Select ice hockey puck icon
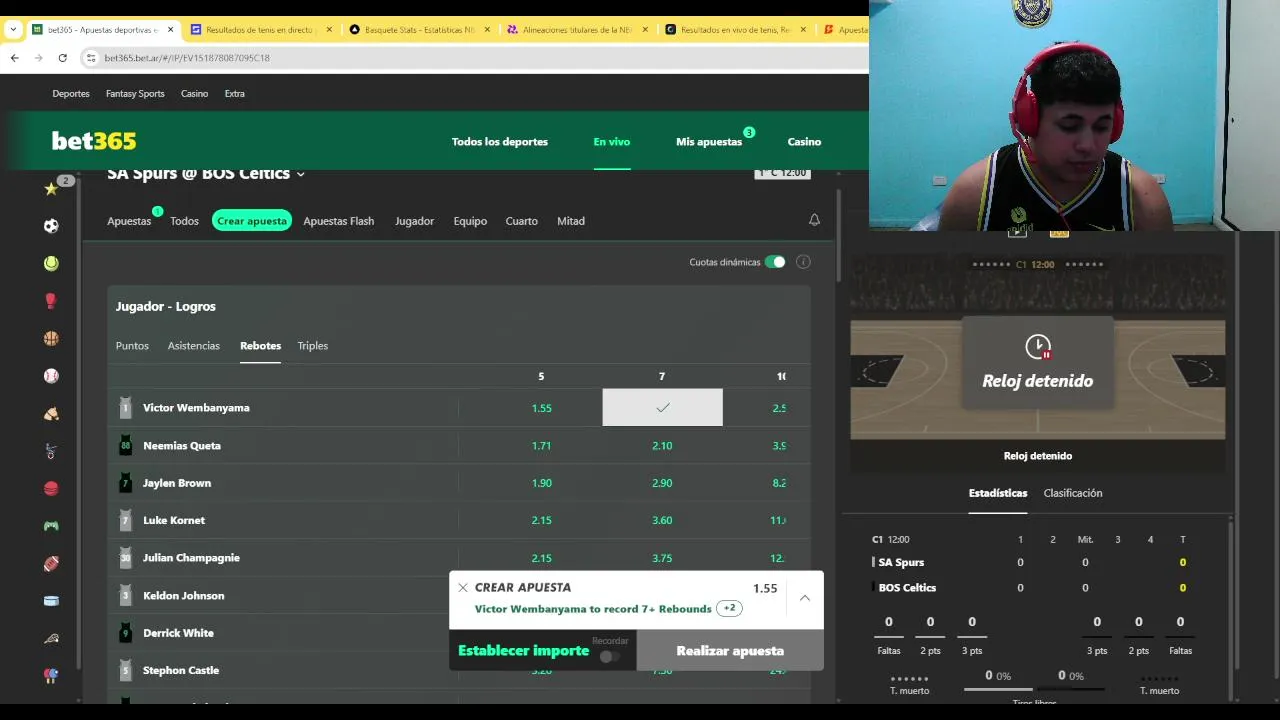This screenshot has width=1280, height=720. pyautogui.click(x=51, y=601)
